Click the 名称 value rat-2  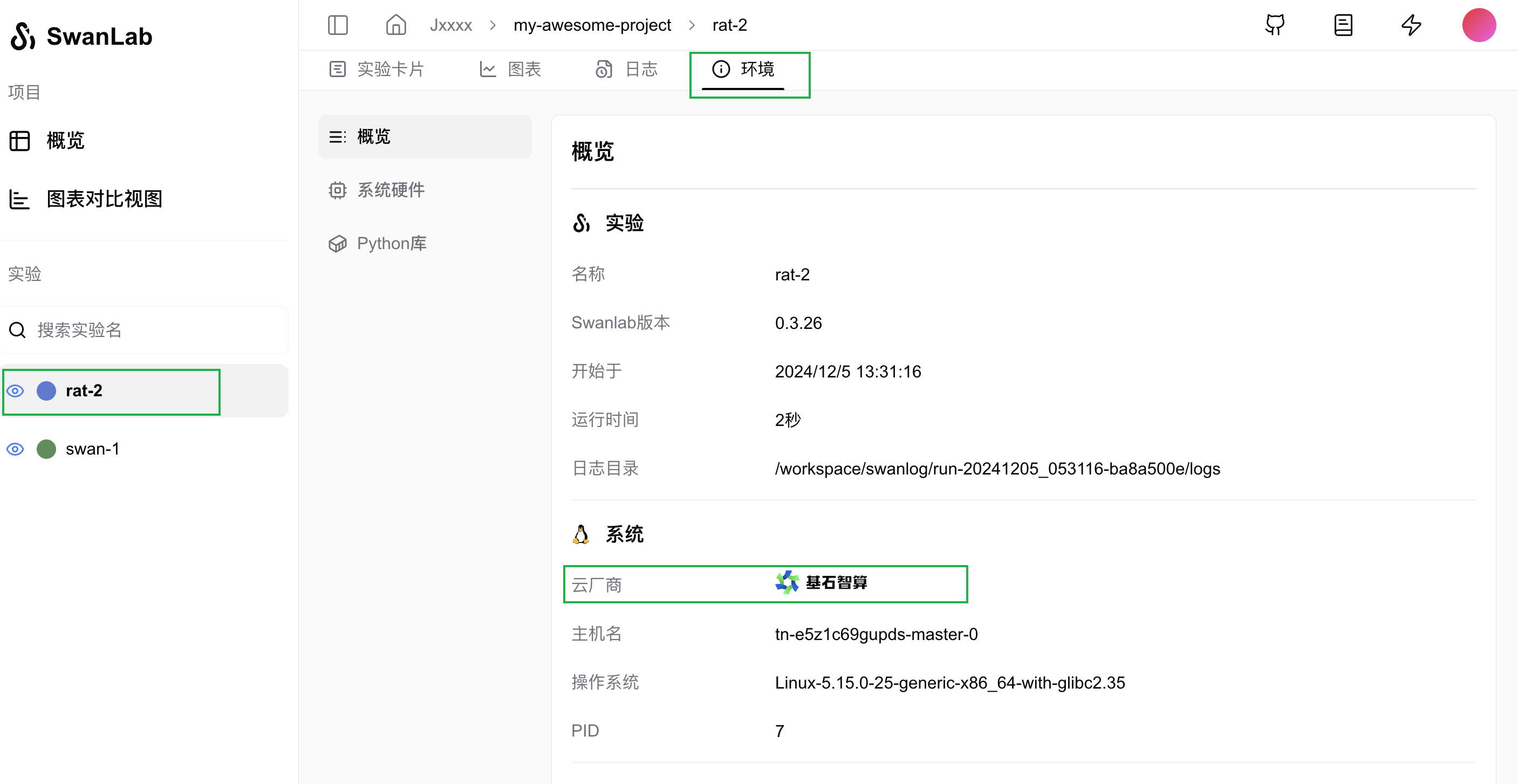[792, 275]
